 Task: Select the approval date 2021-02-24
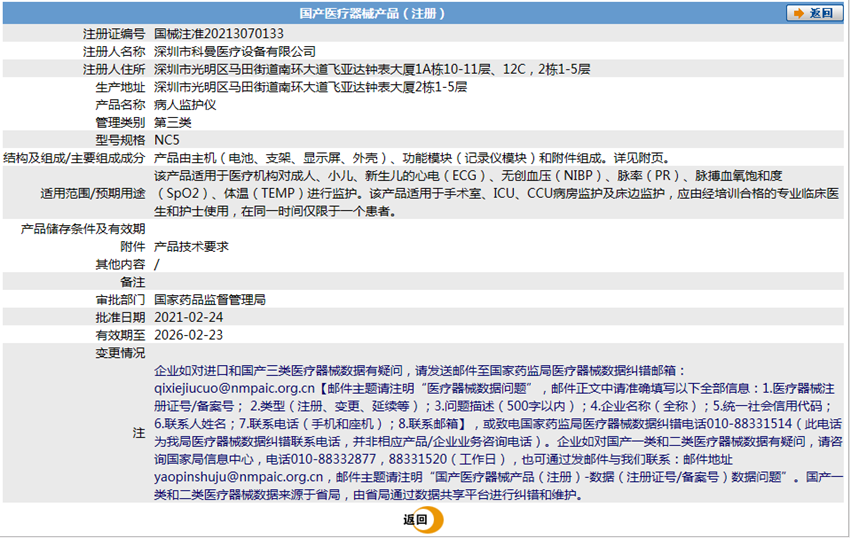(x=189, y=317)
